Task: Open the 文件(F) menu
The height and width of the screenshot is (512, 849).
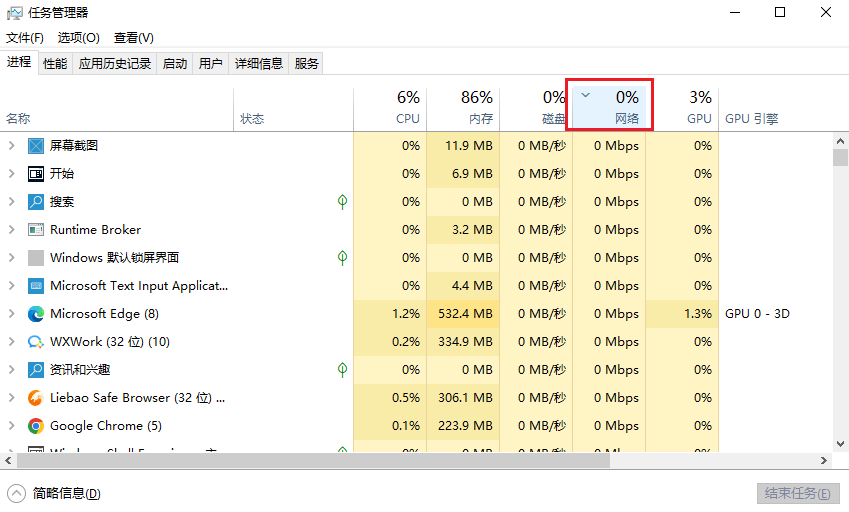Action: 25,38
